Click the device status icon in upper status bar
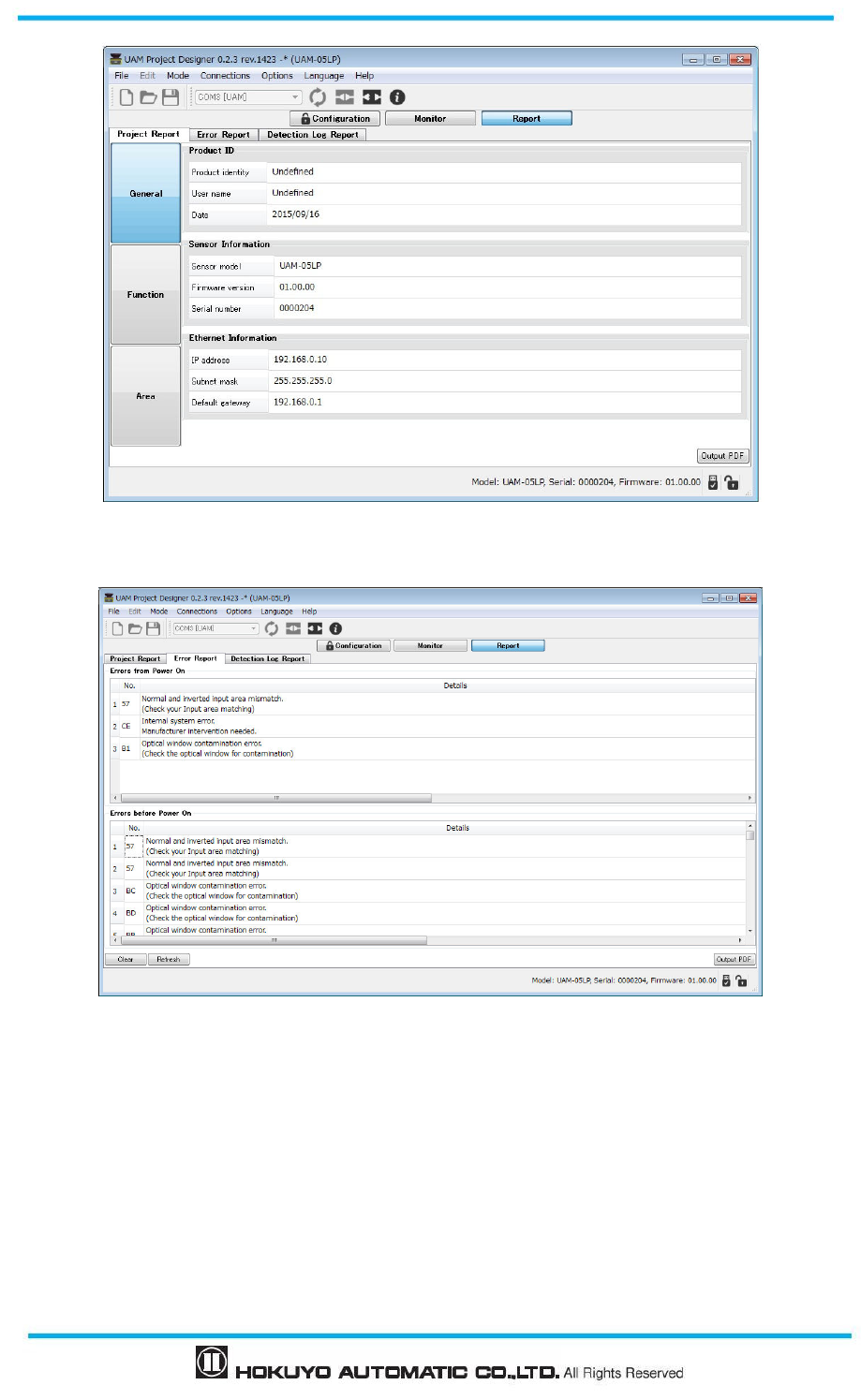861x1400 pixels. [x=713, y=482]
